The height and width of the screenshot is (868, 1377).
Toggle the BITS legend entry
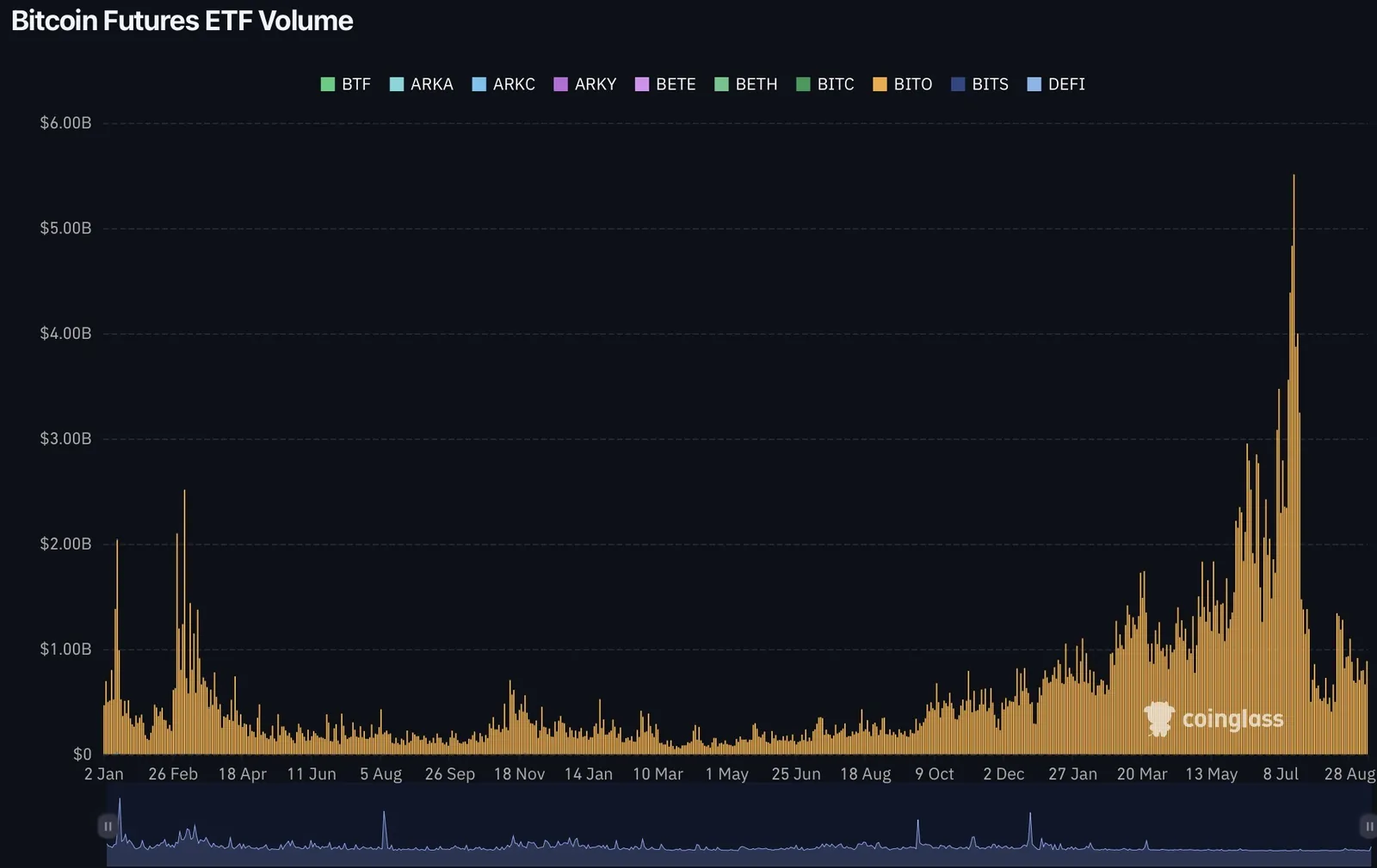[979, 84]
